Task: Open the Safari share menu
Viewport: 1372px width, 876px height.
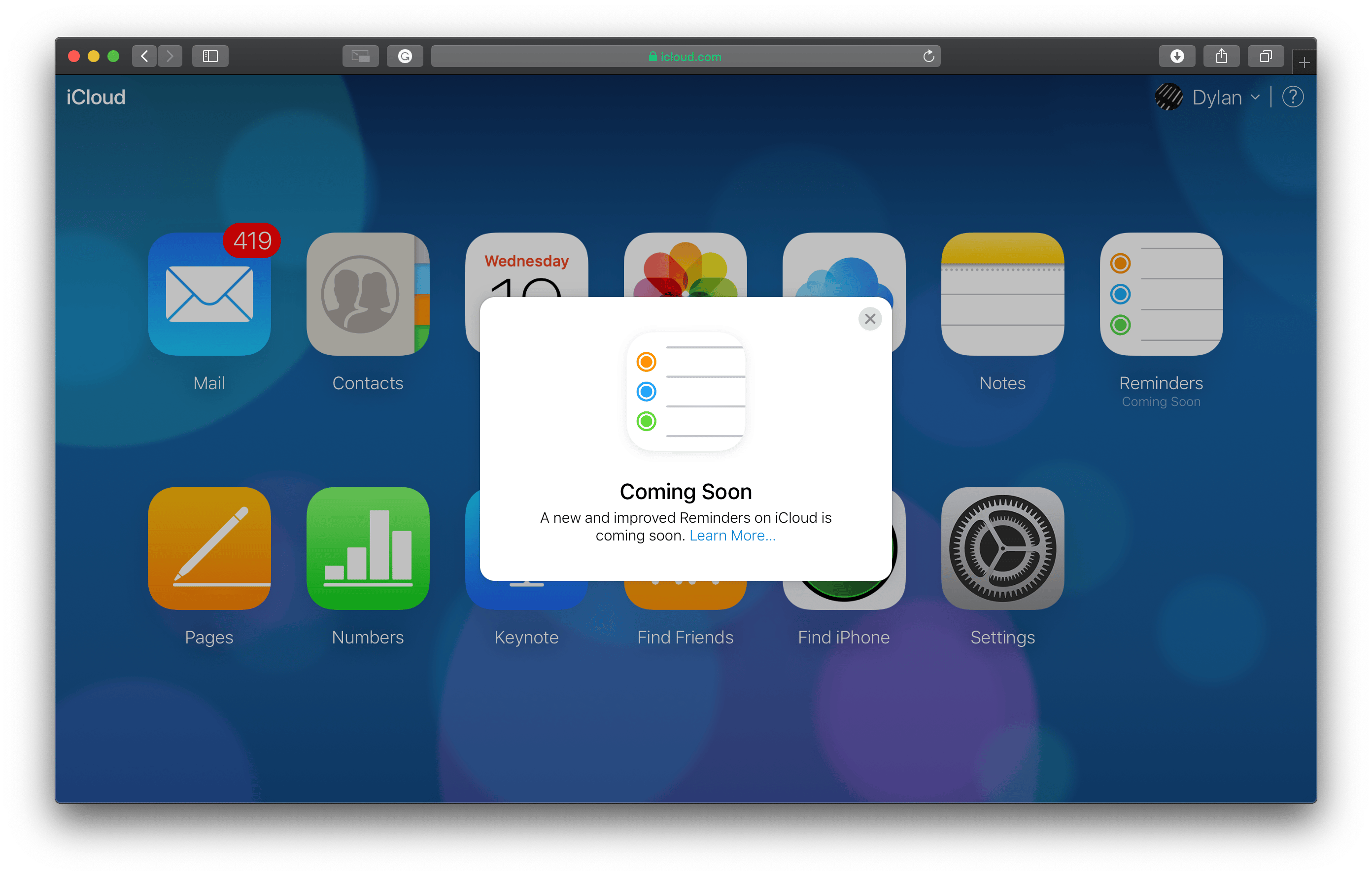Action: coord(1221,56)
